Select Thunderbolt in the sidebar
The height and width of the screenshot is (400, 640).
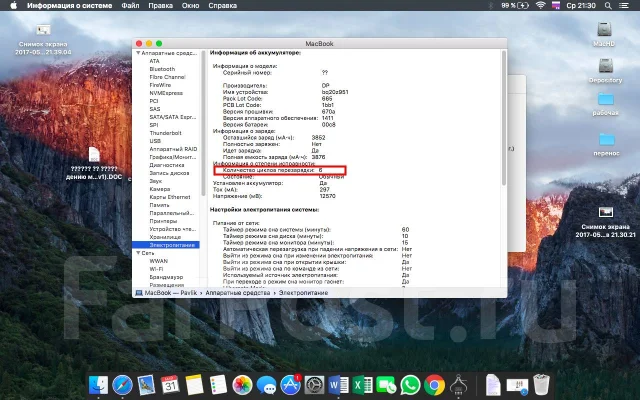click(x=165, y=133)
